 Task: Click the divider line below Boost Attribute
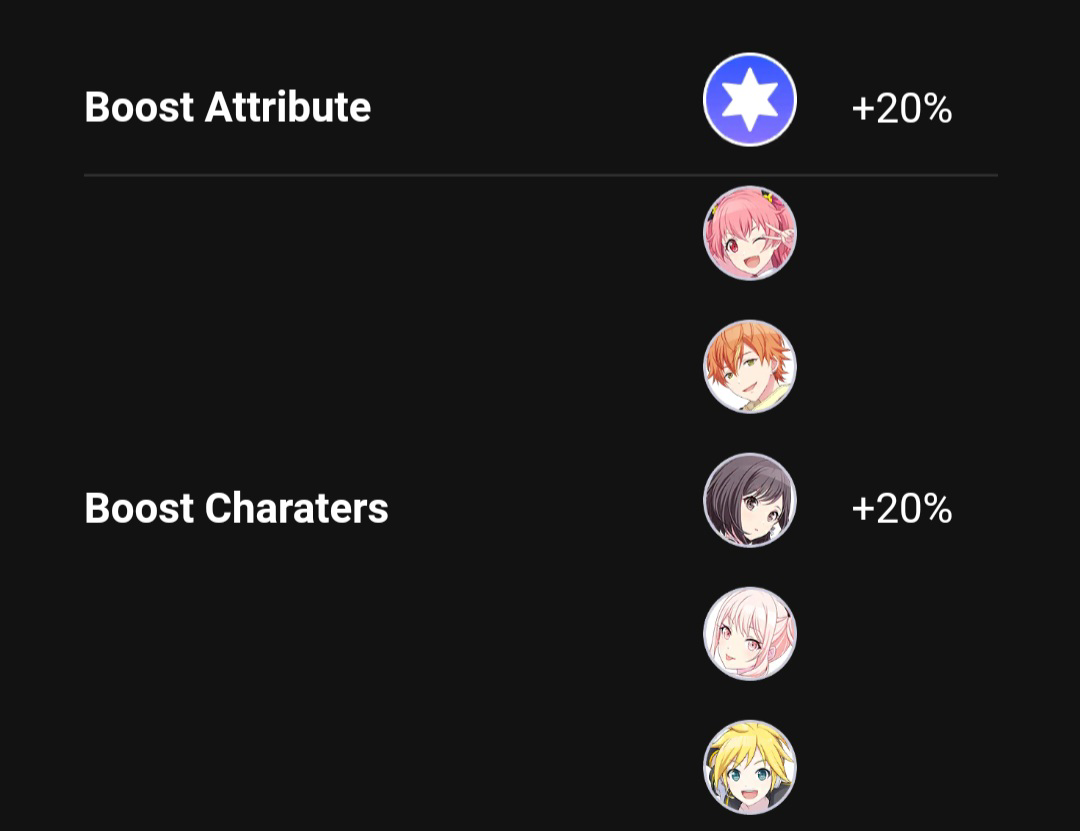540,175
